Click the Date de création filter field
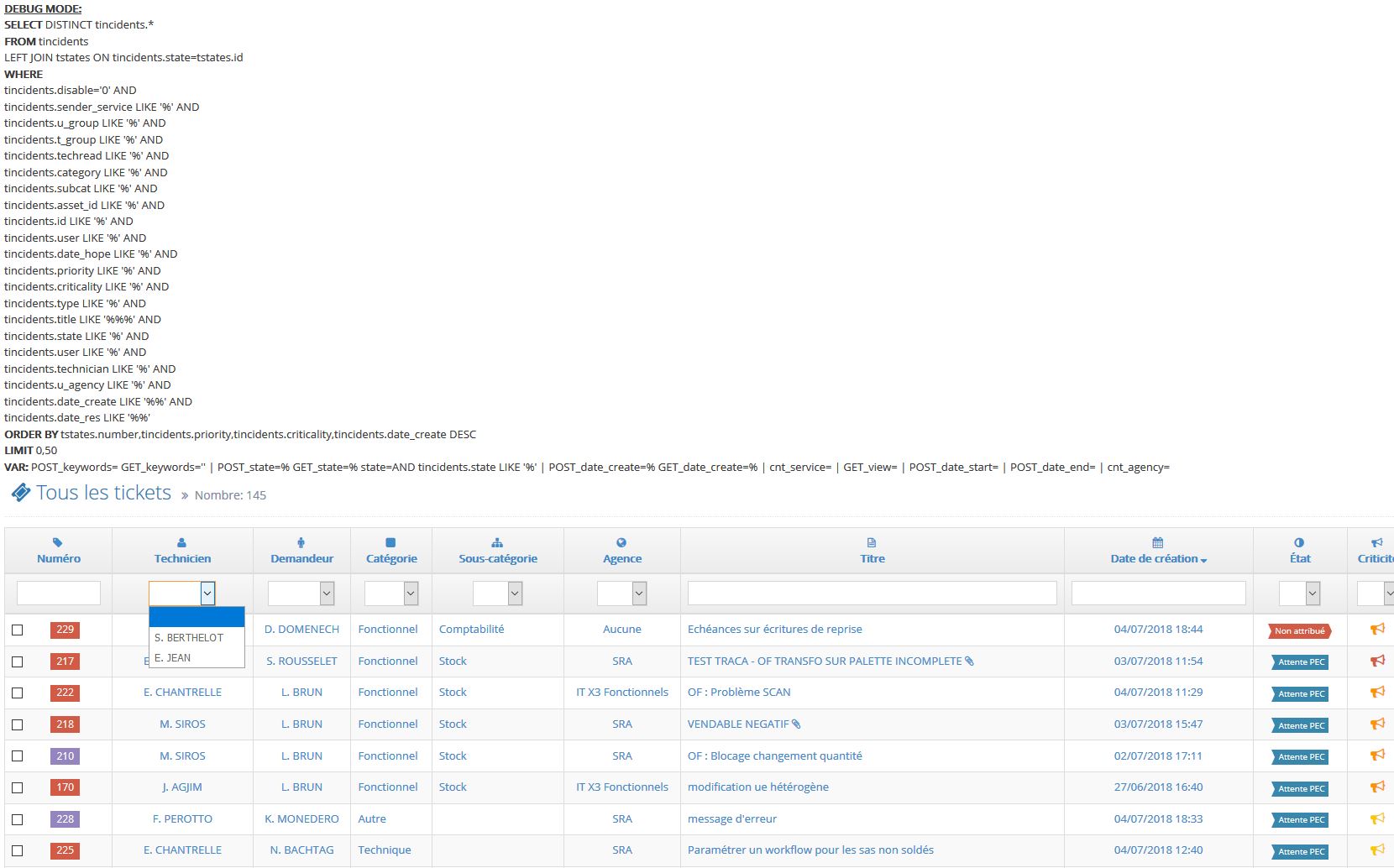The image size is (1394, 868). tap(1158, 593)
